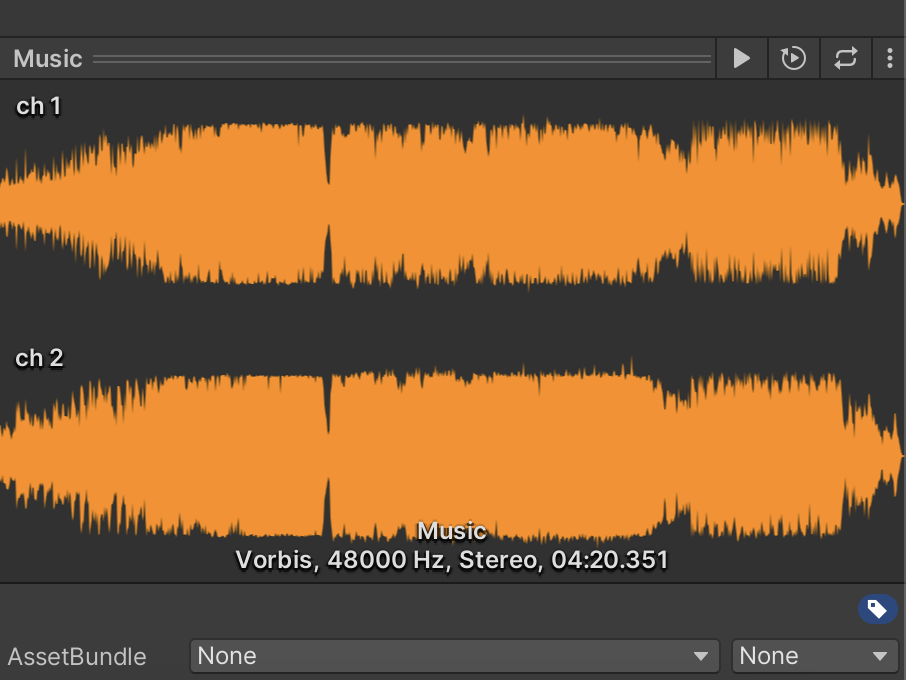
Task: Open the three-dot preview options menu
Action: 889,59
